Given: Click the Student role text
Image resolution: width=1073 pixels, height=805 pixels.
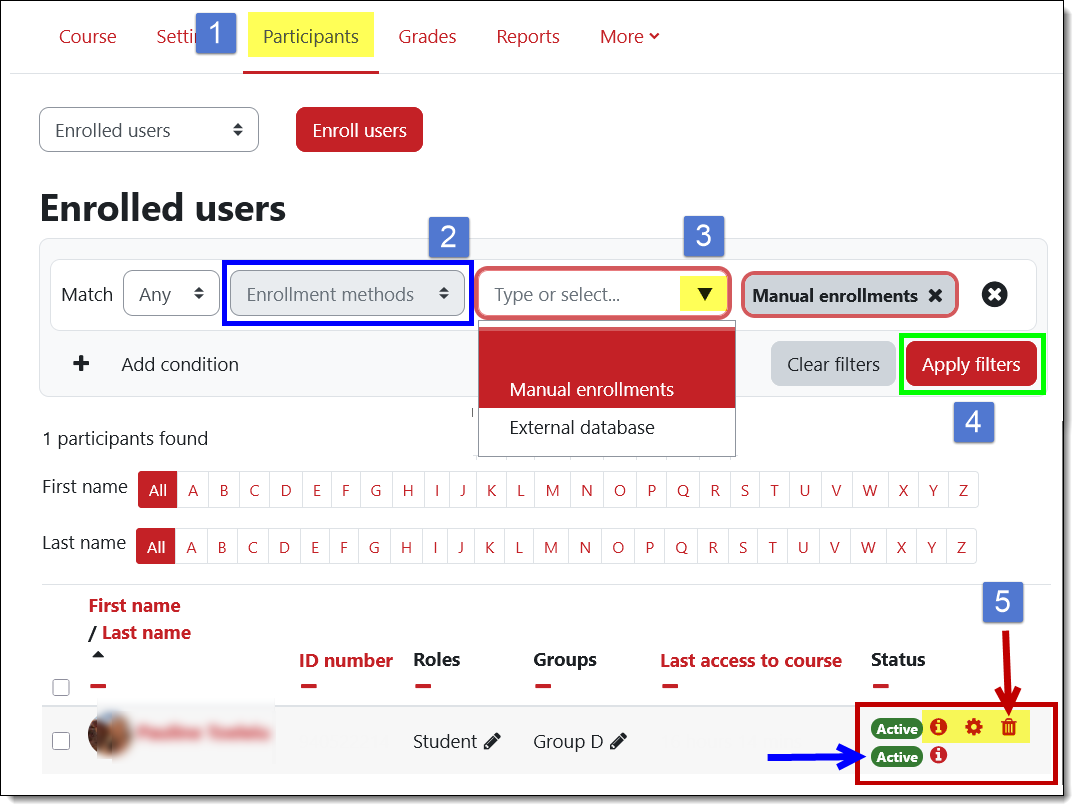Looking at the screenshot, I should coord(445,741).
